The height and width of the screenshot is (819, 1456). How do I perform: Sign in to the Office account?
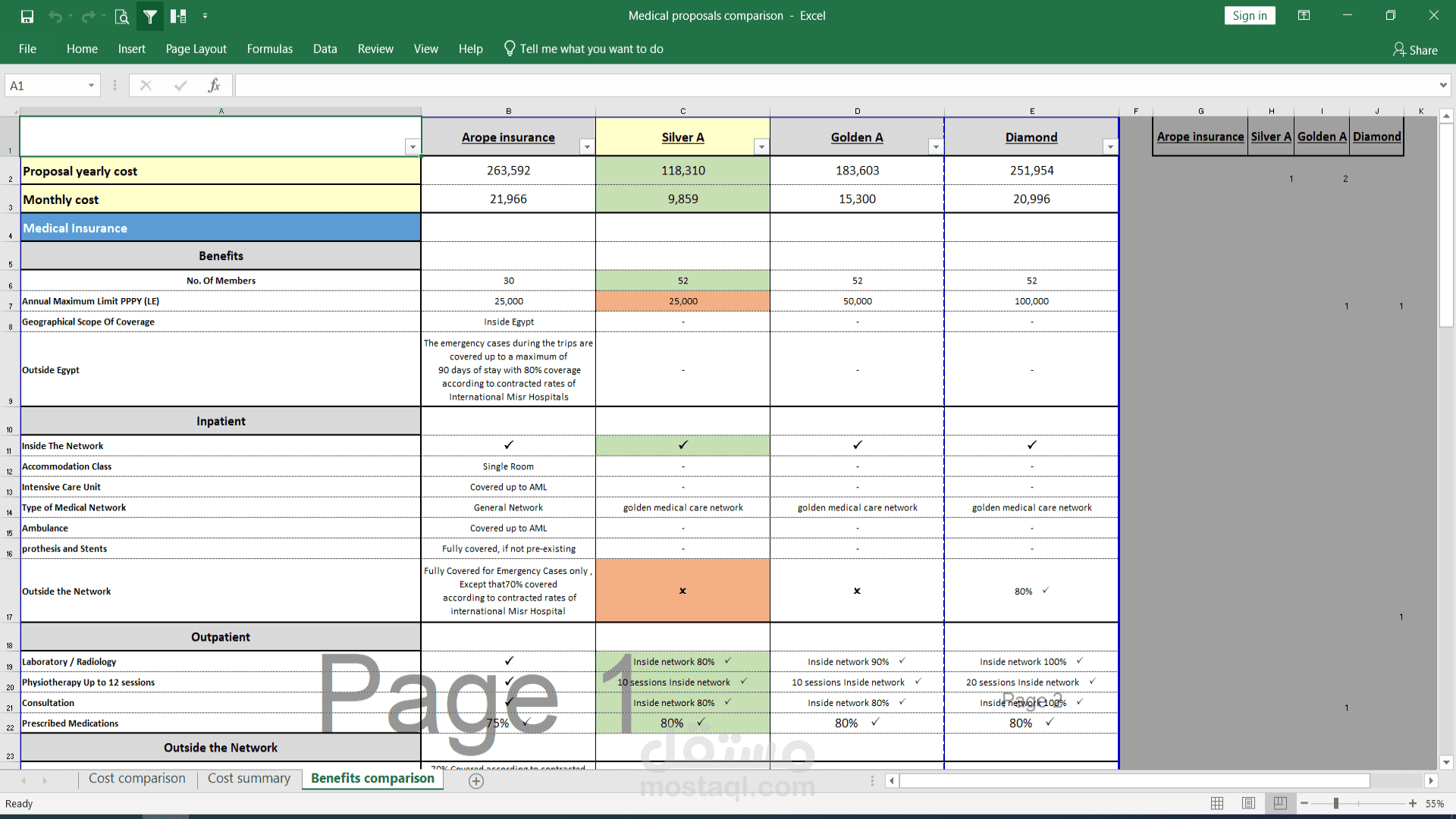coord(1250,15)
